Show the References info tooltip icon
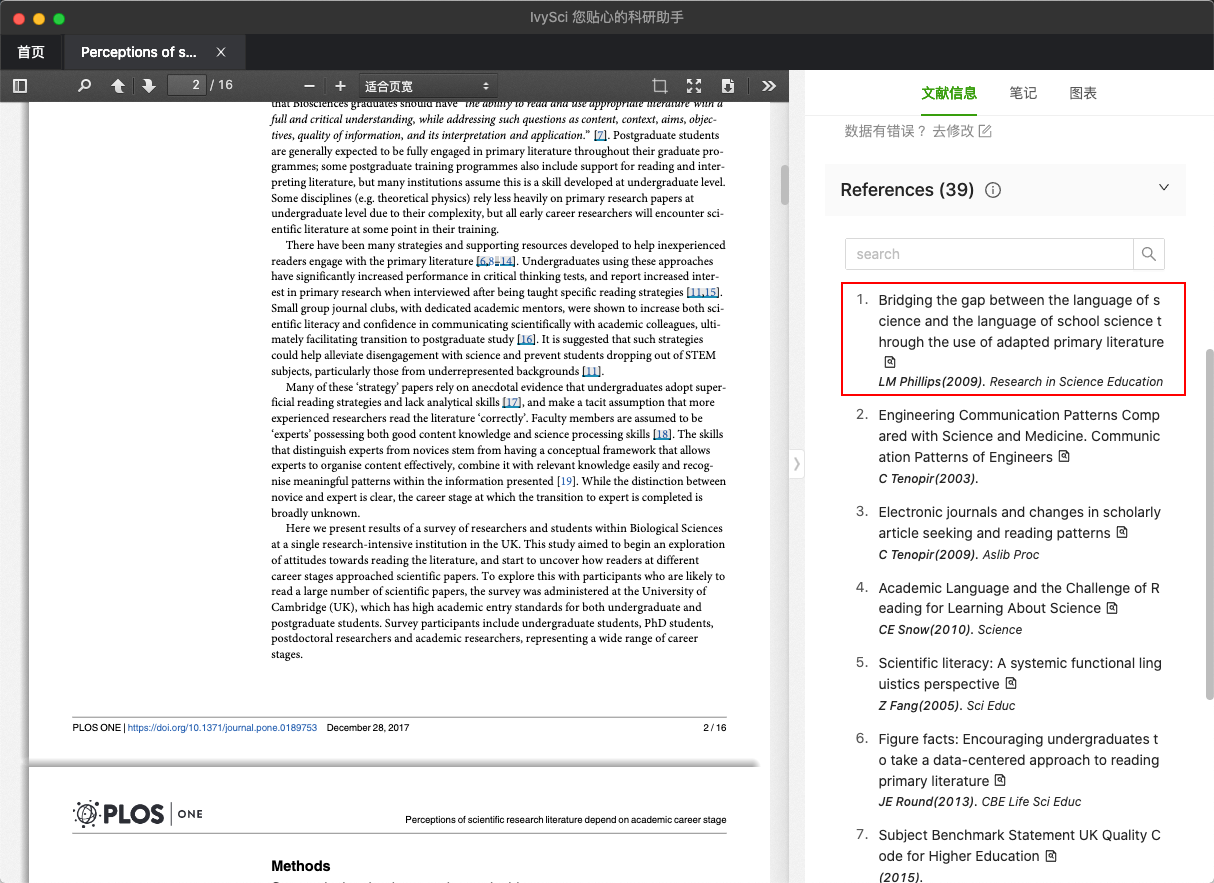The width and height of the screenshot is (1214, 883). (x=993, y=190)
